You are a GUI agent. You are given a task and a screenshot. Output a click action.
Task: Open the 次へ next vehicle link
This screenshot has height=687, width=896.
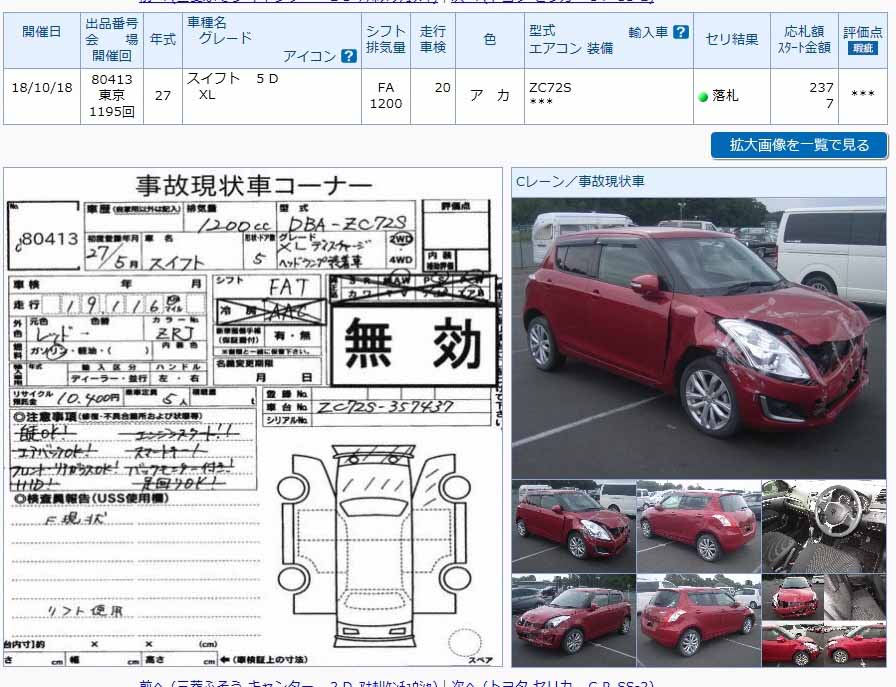coord(553,683)
